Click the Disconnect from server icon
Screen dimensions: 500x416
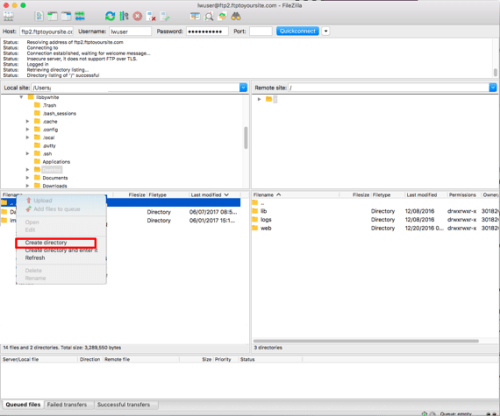coord(151,16)
